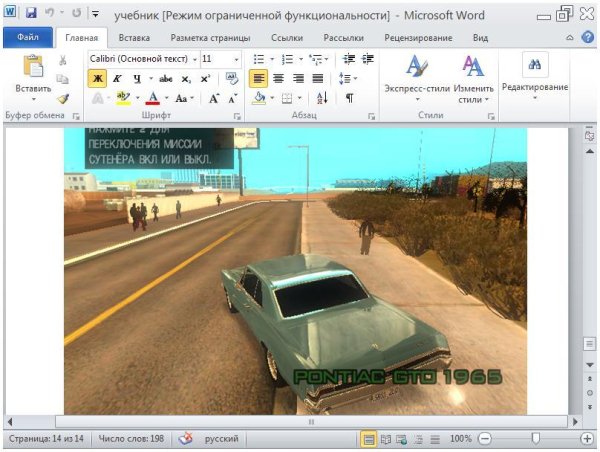The height and width of the screenshot is (452, 600).
Task: Open the Файл tab
Action: click(x=28, y=38)
